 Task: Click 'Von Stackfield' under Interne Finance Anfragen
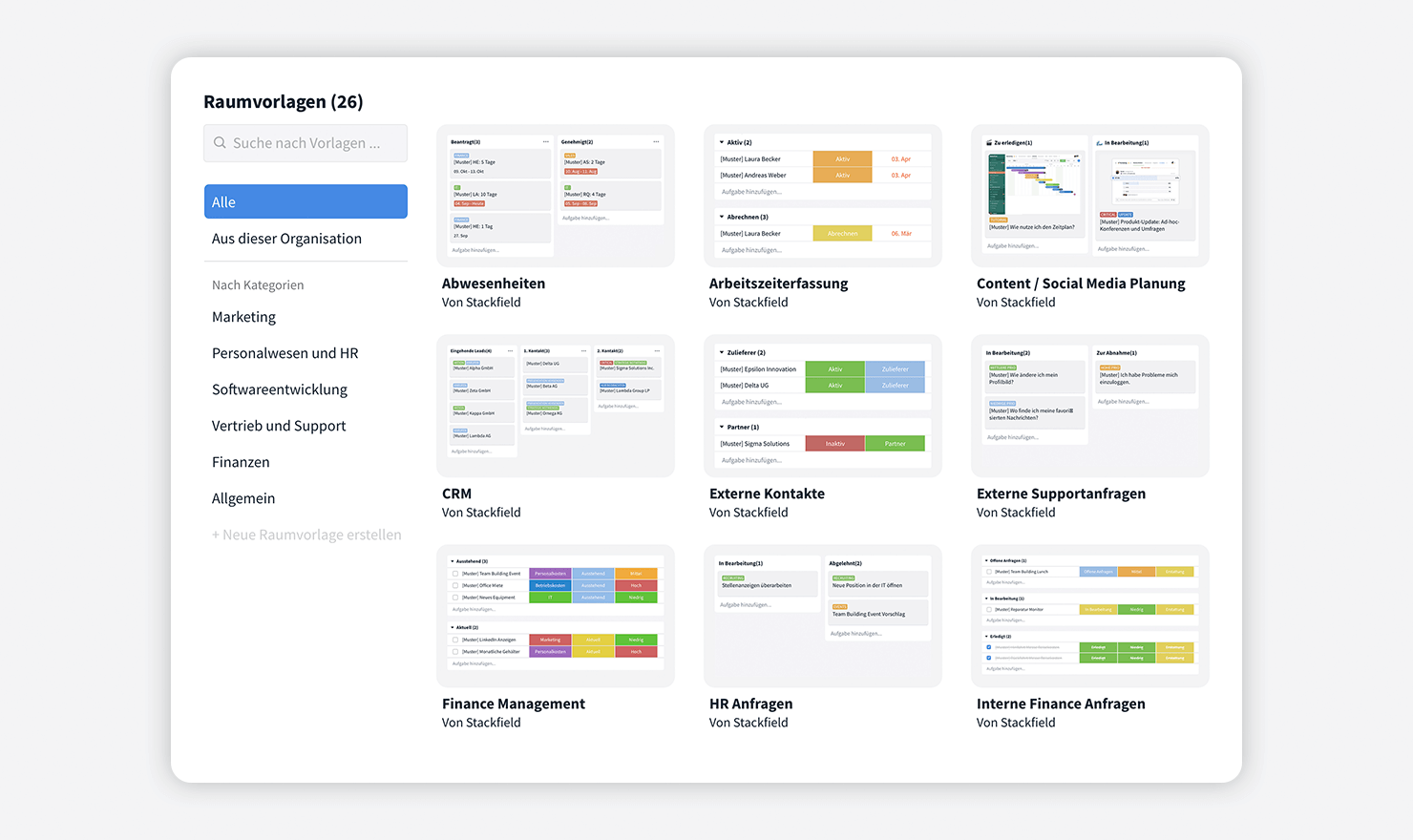tap(1016, 723)
